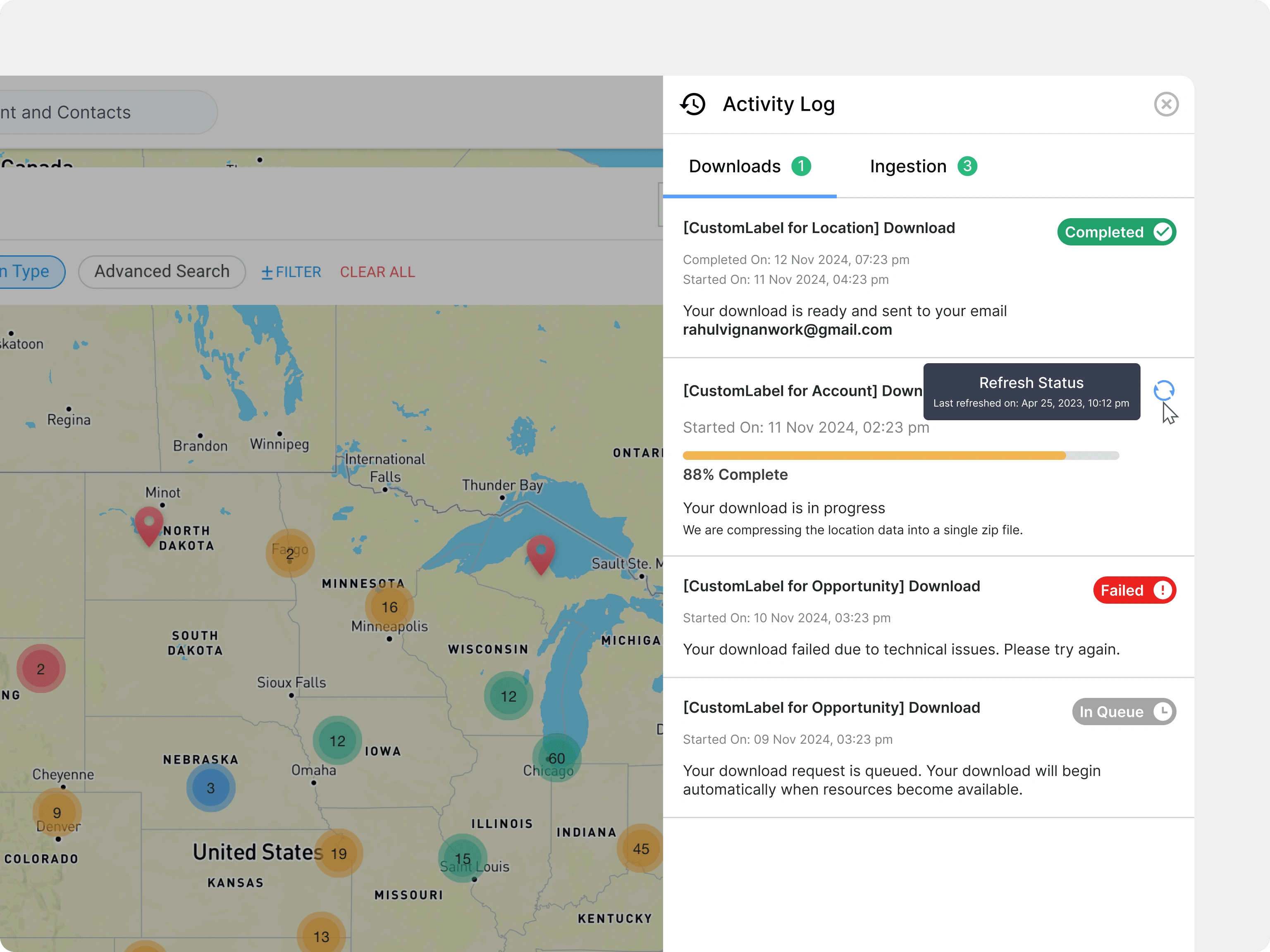Open the Advanced Search button
The width and height of the screenshot is (1270, 952).
pos(162,271)
